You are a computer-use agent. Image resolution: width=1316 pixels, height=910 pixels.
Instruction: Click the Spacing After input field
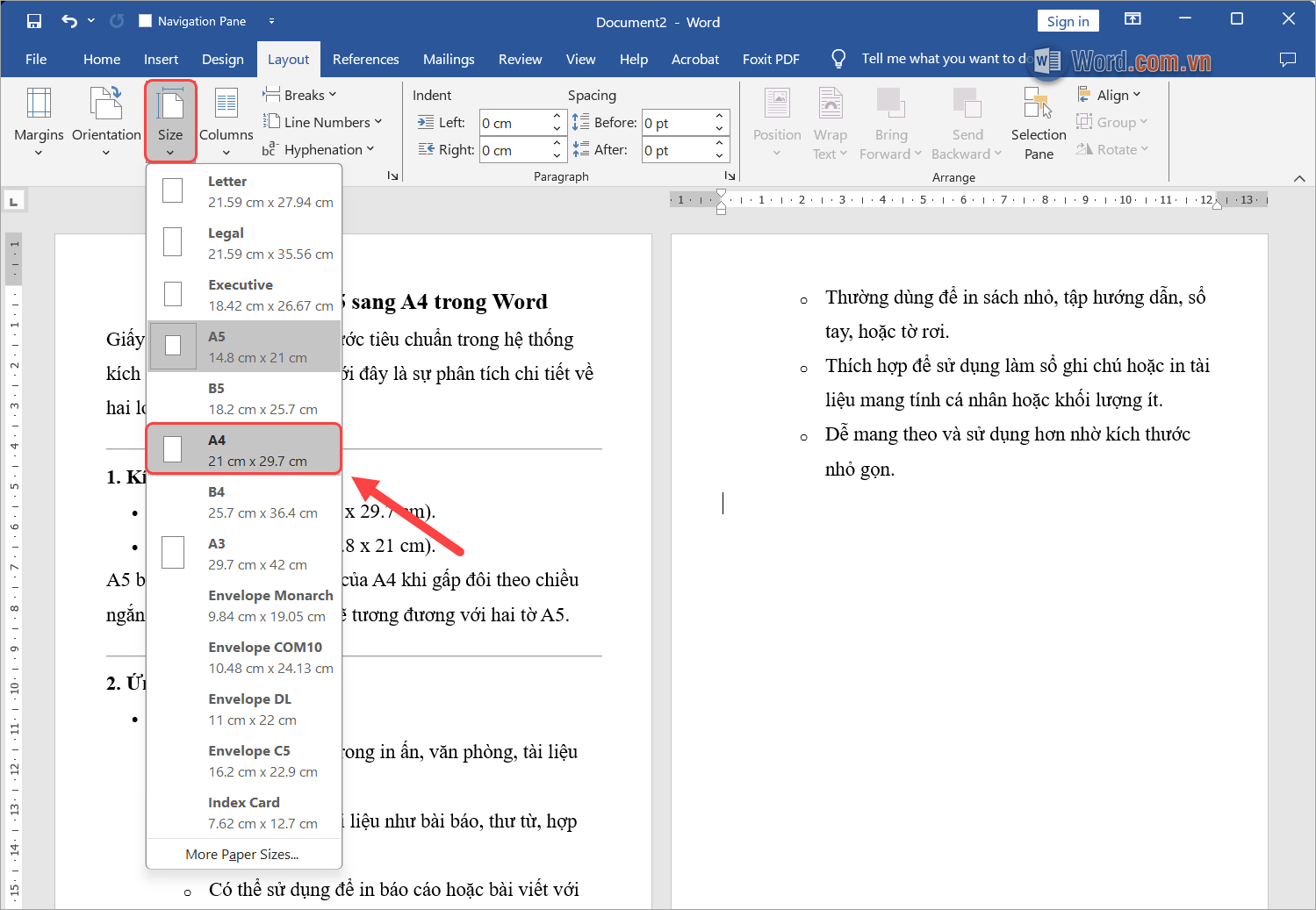click(677, 150)
